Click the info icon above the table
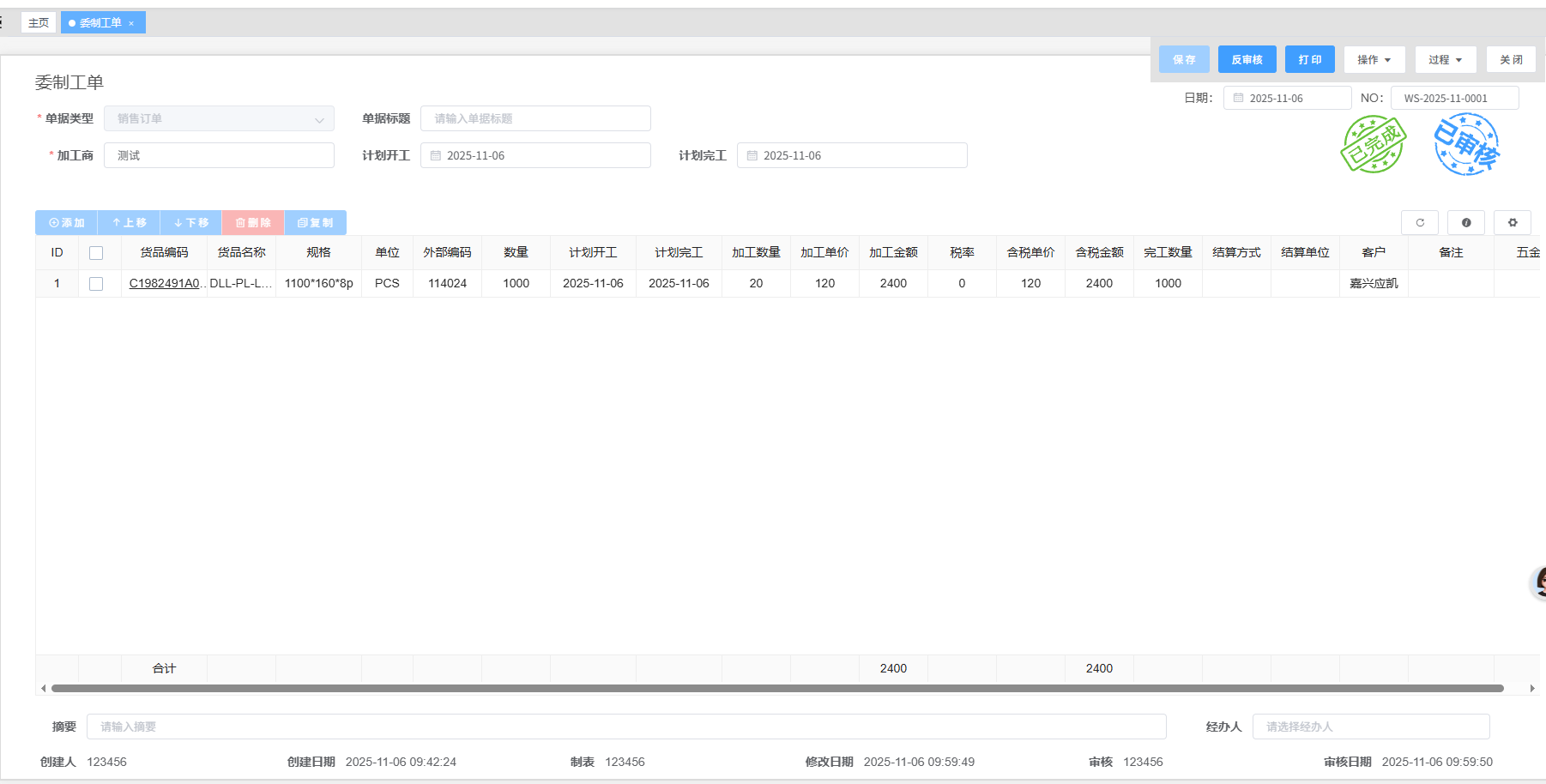Screen dimensions: 1546x784 pyautogui.click(x=1466, y=223)
